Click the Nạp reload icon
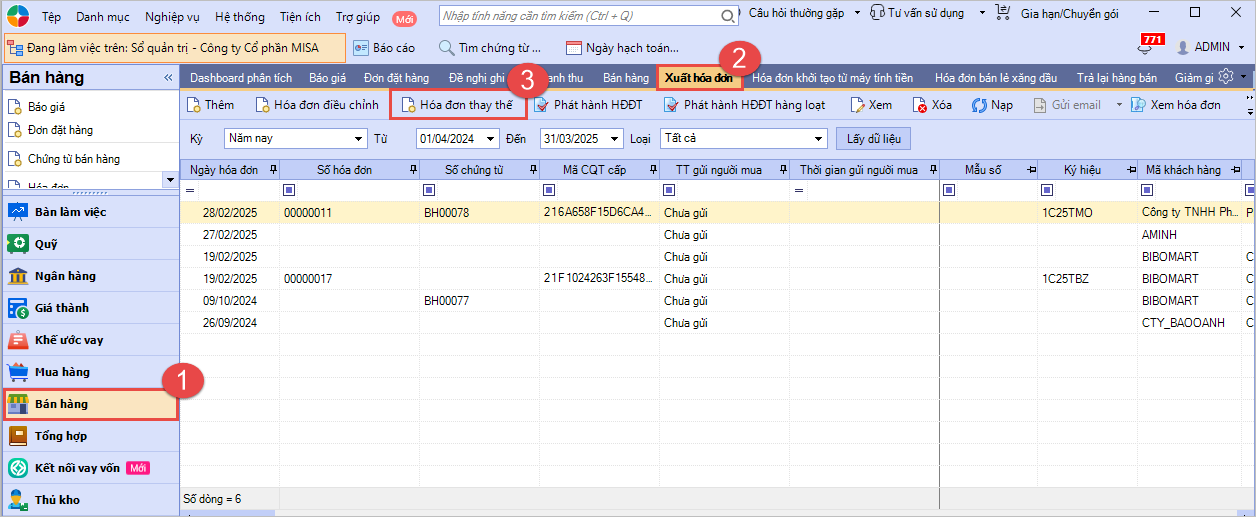Image resolution: width=1256 pixels, height=517 pixels. [980, 105]
